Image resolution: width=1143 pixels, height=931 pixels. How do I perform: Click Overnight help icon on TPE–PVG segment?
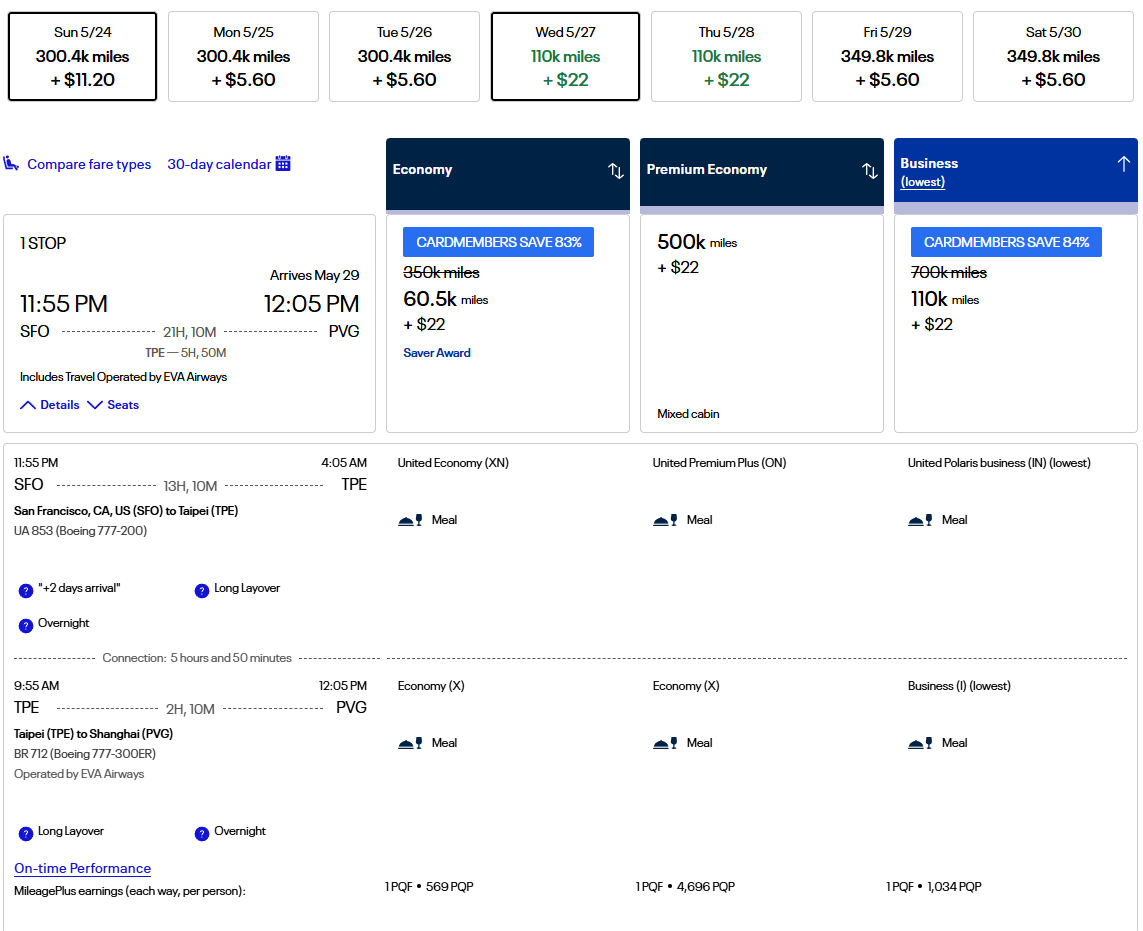click(x=202, y=833)
